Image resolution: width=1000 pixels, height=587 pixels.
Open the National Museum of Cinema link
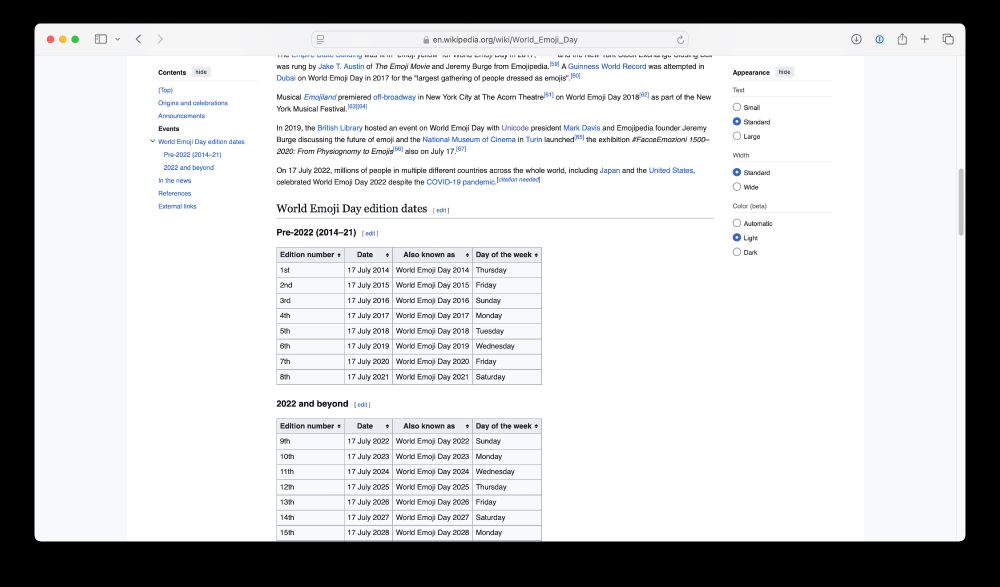click(x=469, y=139)
